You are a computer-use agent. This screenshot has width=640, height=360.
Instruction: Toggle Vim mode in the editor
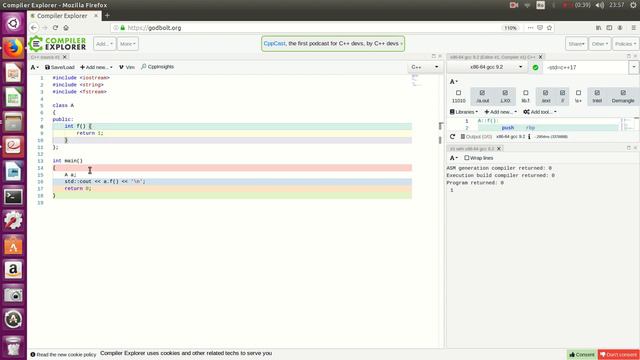[127, 67]
